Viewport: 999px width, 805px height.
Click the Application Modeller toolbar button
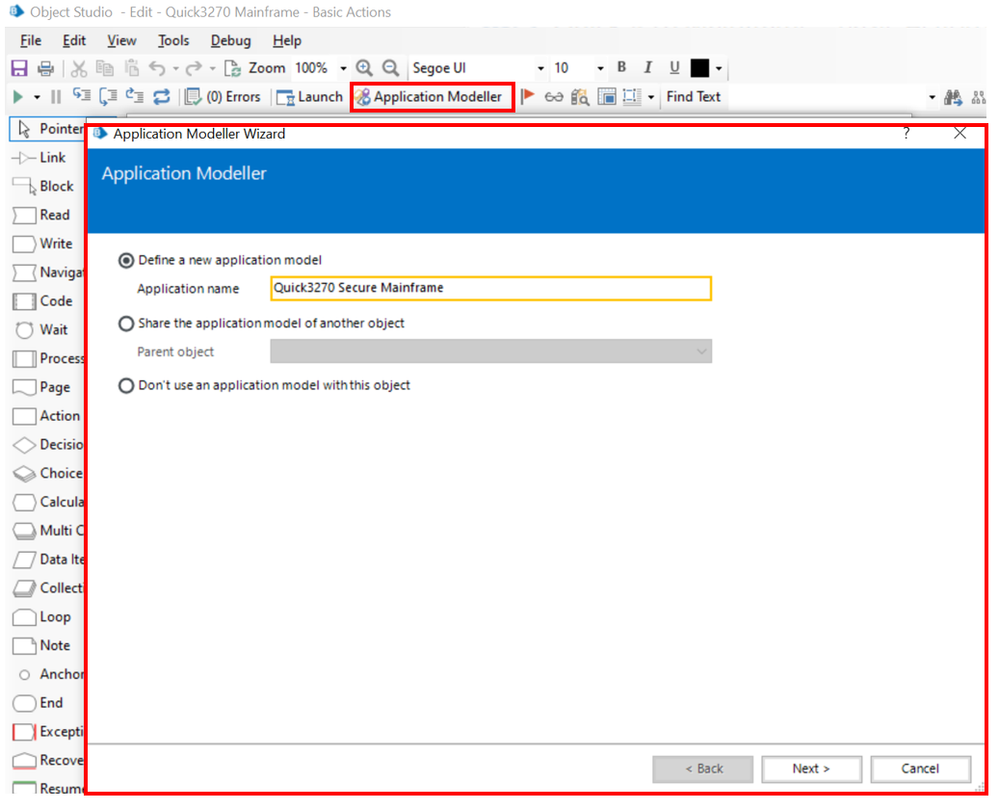[430, 97]
